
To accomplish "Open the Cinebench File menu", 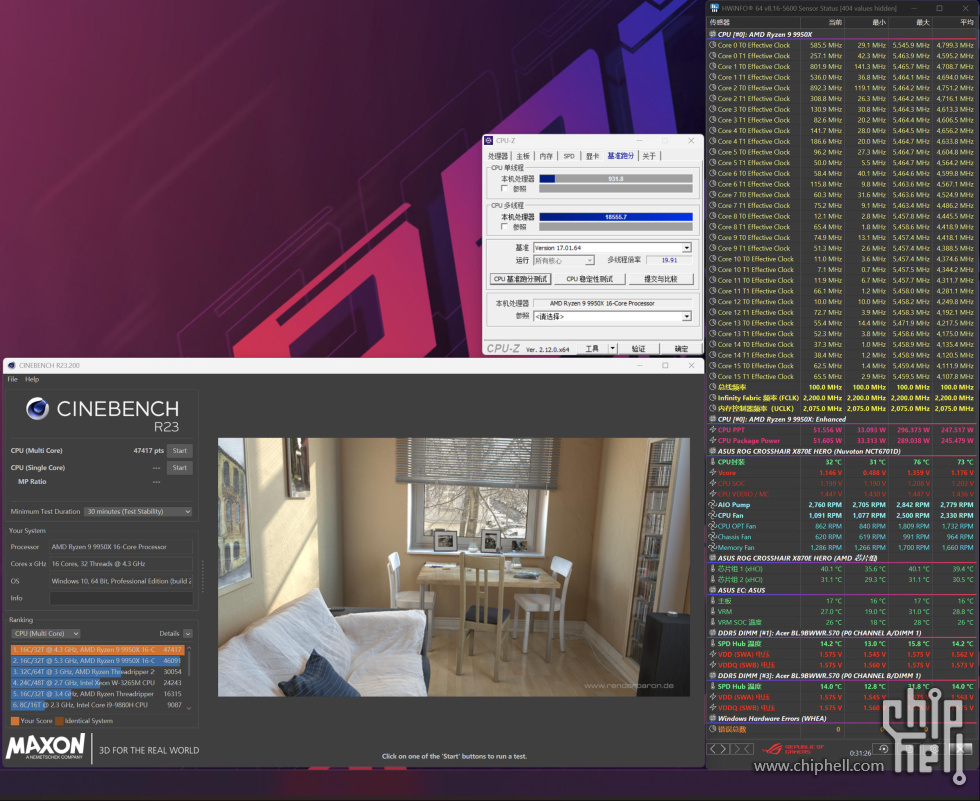I will (12, 379).
